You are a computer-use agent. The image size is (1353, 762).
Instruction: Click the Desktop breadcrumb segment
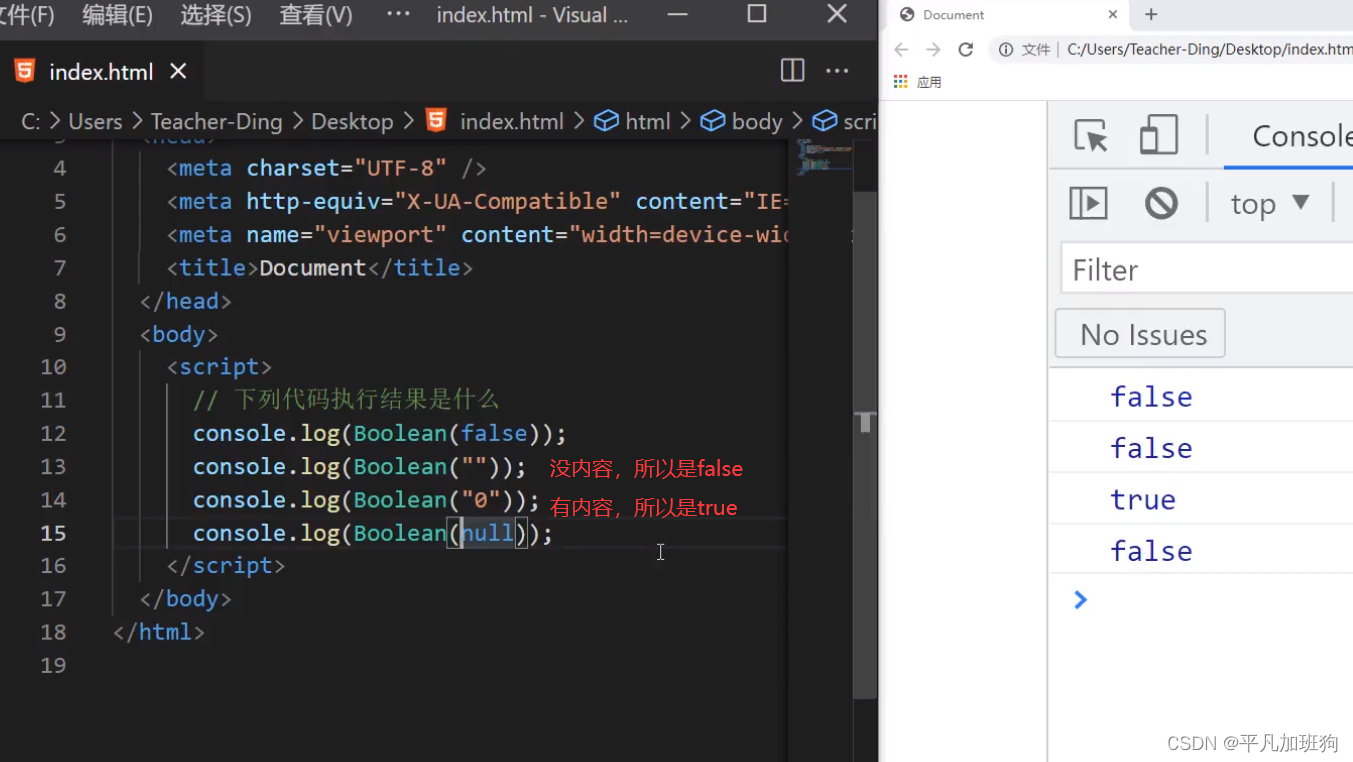pyautogui.click(x=352, y=122)
